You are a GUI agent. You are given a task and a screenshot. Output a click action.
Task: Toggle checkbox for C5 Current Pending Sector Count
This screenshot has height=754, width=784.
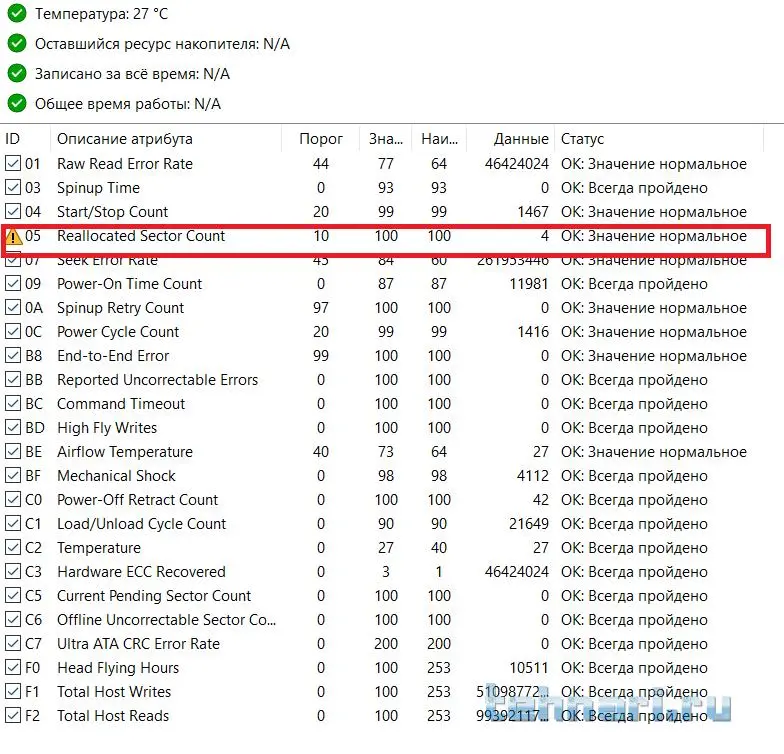click(x=12, y=596)
